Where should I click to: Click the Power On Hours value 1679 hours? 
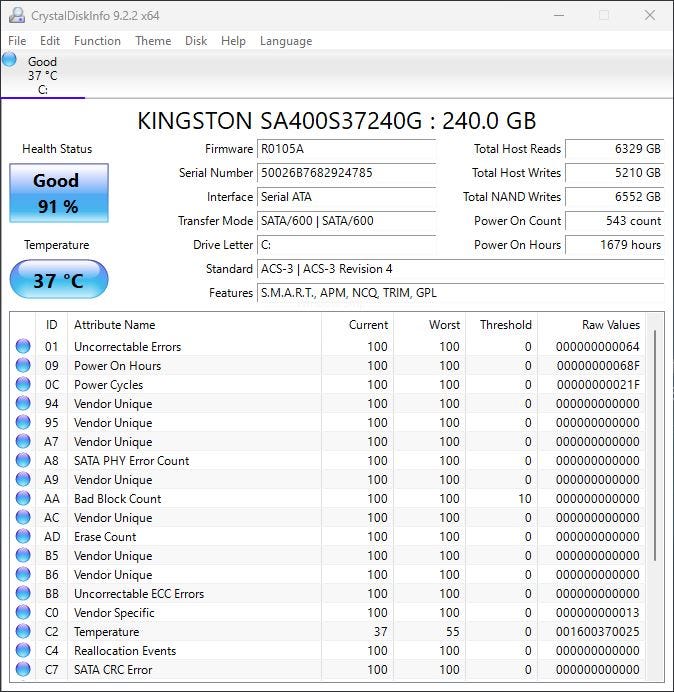(614, 244)
